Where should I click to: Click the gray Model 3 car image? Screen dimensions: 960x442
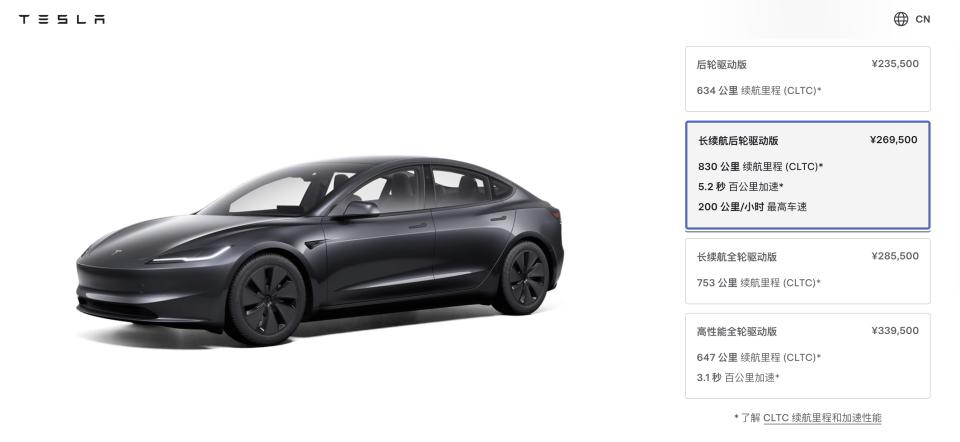[320, 251]
